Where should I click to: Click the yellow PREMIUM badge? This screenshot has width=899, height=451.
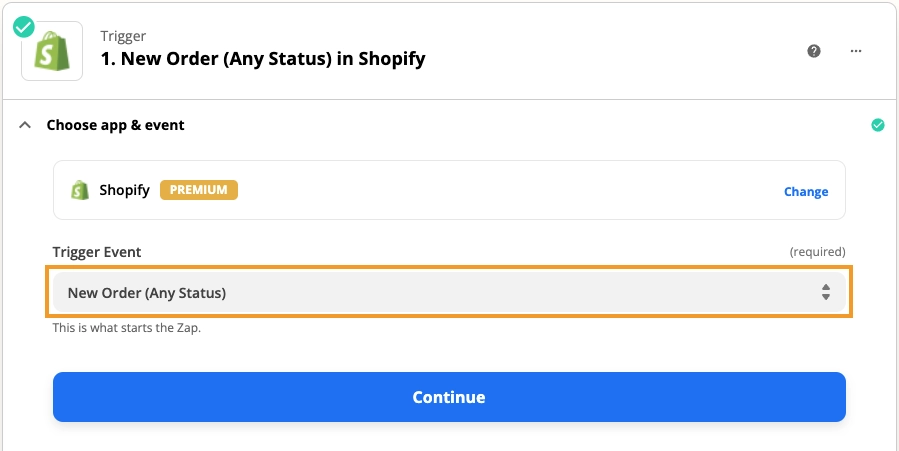coord(199,190)
